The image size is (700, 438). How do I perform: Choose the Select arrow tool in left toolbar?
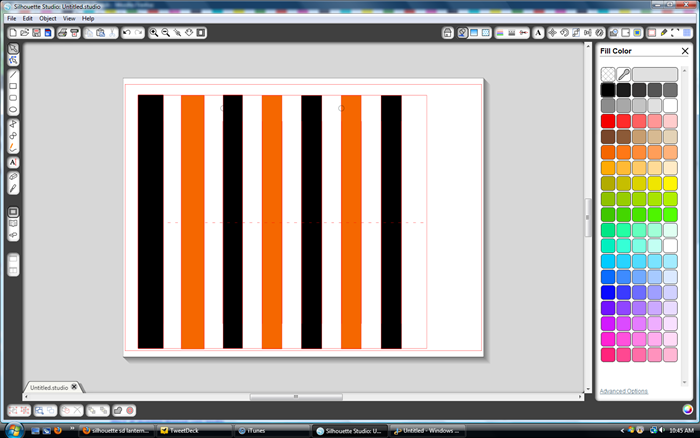pos(13,48)
